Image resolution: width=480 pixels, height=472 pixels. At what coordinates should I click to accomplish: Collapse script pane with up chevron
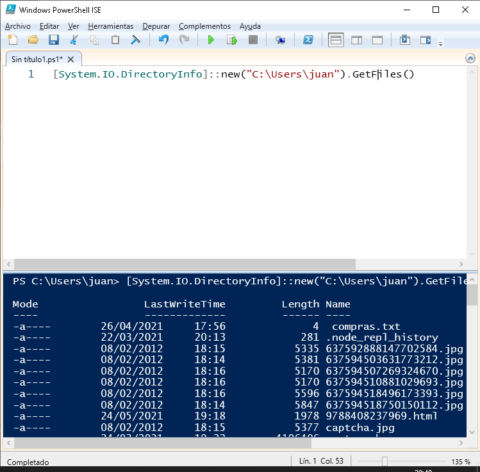click(x=470, y=59)
